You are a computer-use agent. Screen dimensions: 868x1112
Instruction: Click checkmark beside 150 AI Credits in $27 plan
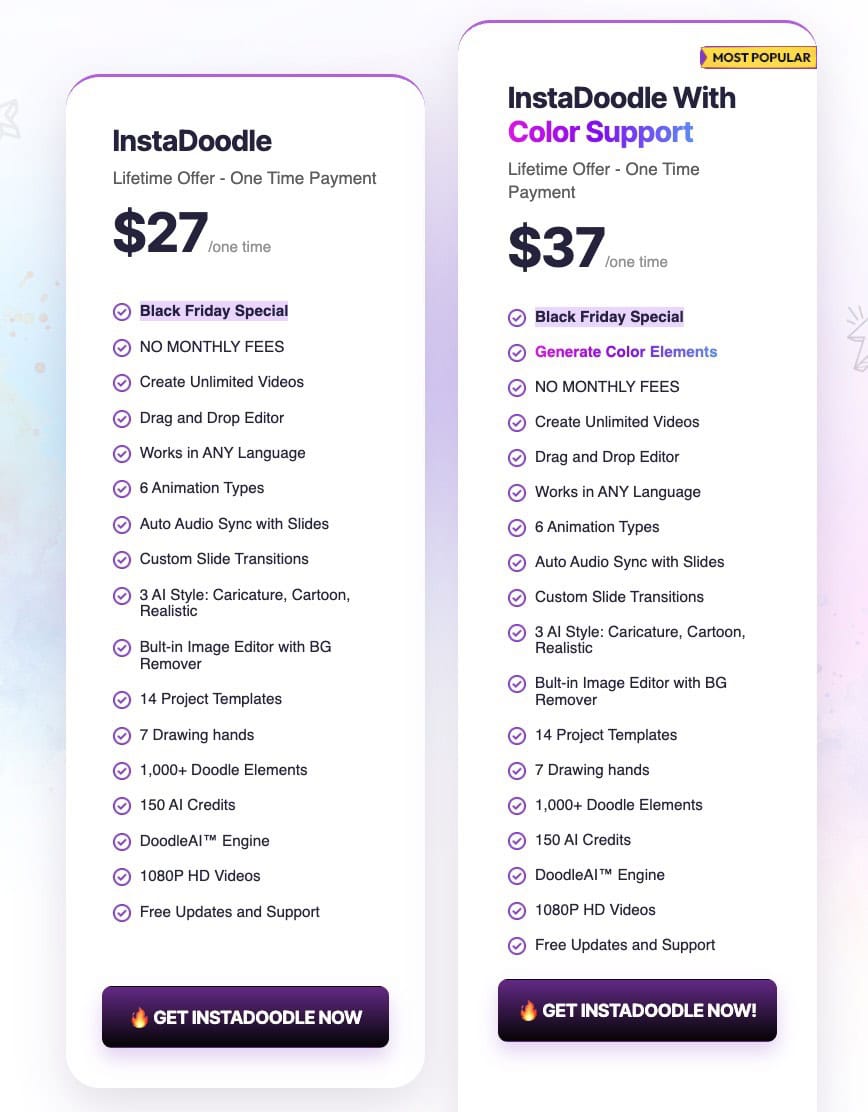(x=122, y=805)
